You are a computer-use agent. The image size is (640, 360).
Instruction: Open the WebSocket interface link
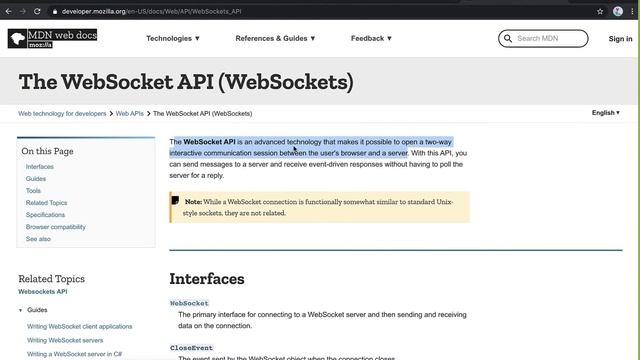coord(189,303)
